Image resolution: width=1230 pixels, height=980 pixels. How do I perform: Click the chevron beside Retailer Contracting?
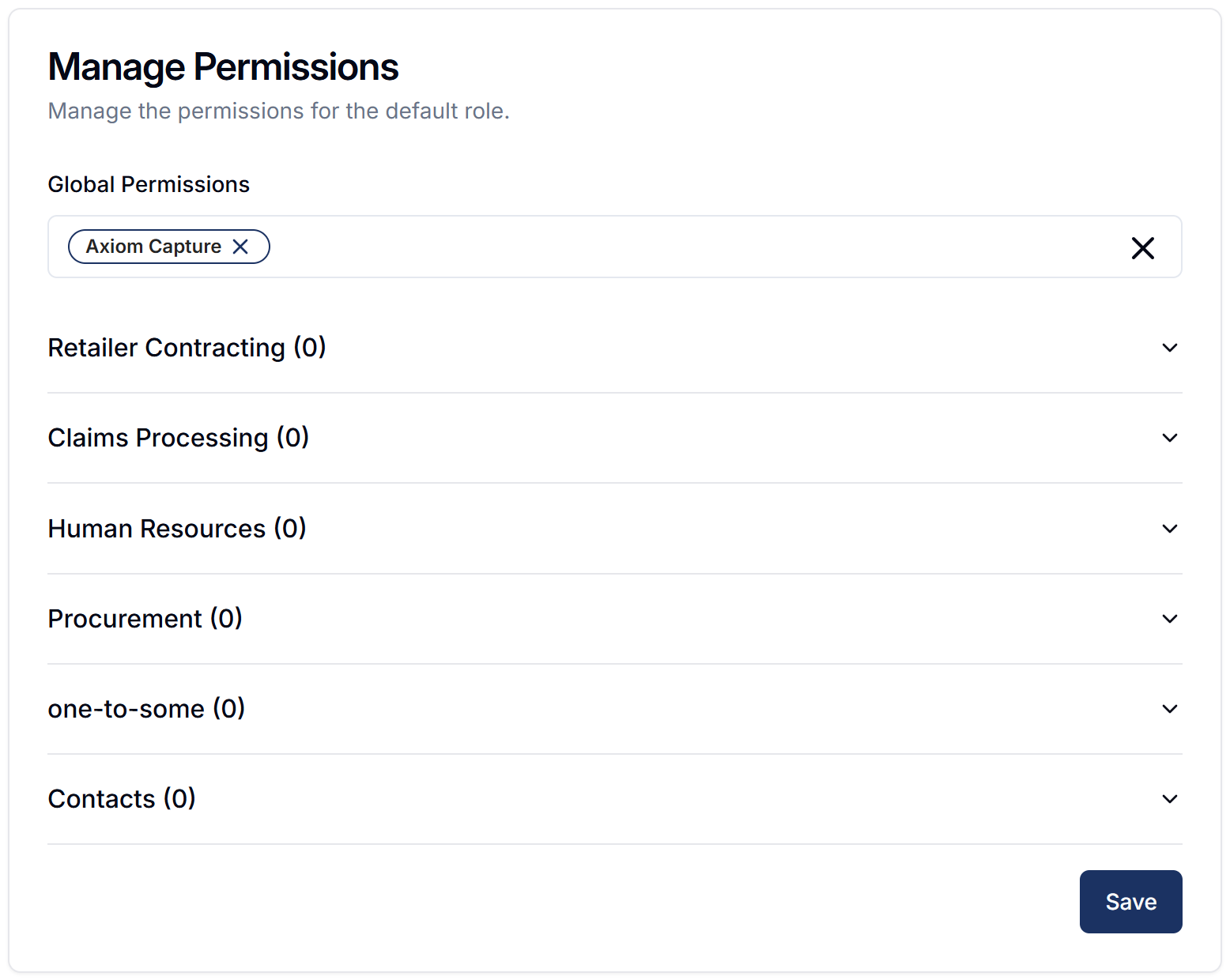tap(1170, 348)
